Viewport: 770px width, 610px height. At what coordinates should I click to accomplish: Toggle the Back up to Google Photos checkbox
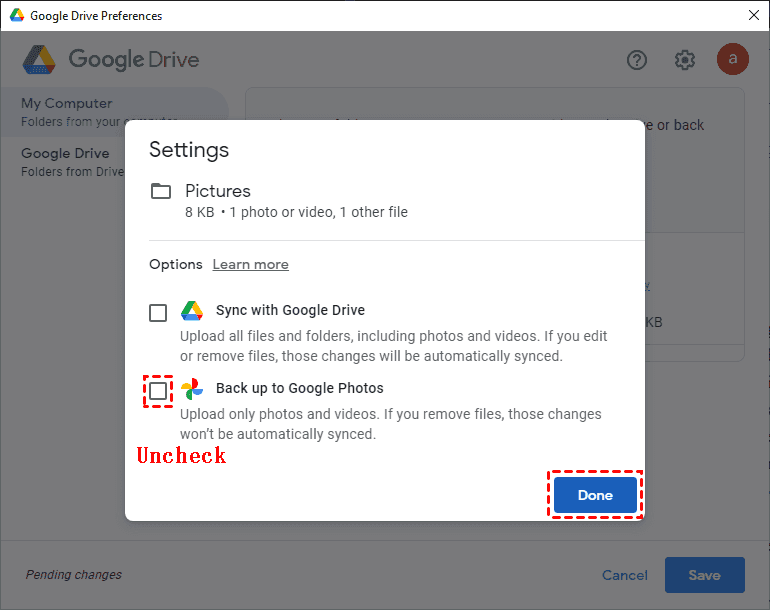pyautogui.click(x=158, y=391)
